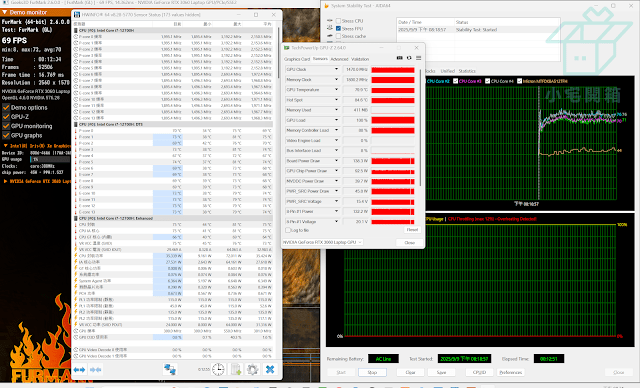Image resolution: width=640 pixels, height=388 pixels.
Task: Click GPU Clock red sensor graph bar
Action: pos(393,70)
